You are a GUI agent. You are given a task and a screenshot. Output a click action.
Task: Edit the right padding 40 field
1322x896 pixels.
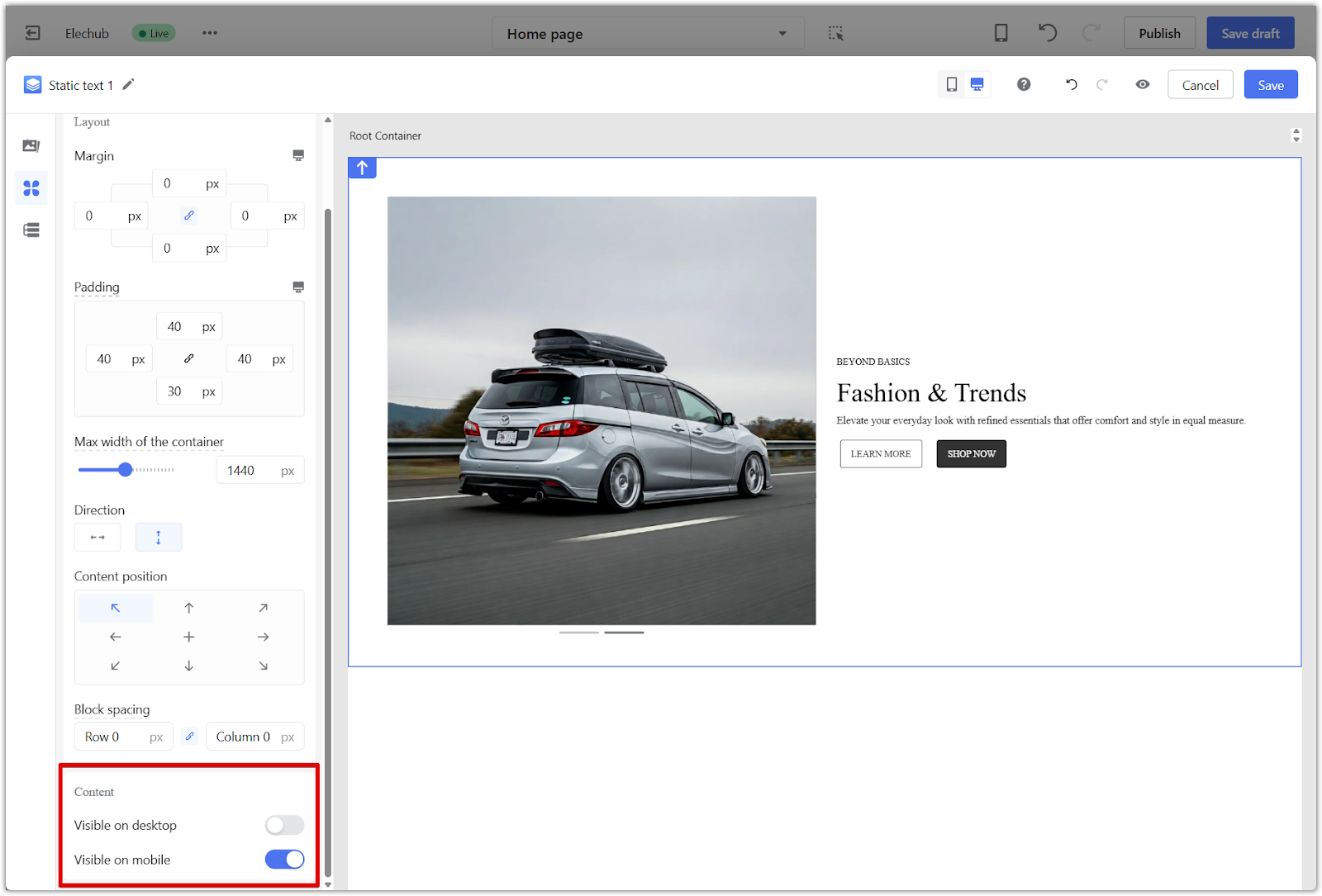[x=259, y=358]
